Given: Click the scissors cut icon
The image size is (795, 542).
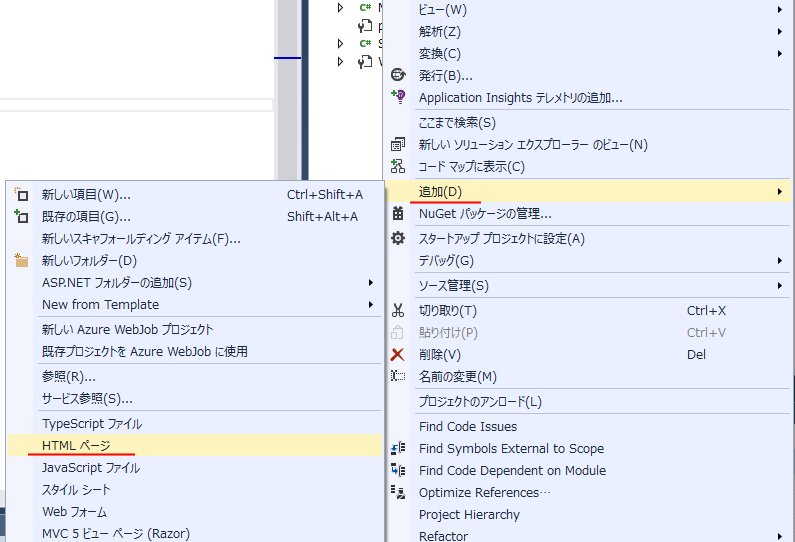Looking at the screenshot, I should click(x=398, y=310).
